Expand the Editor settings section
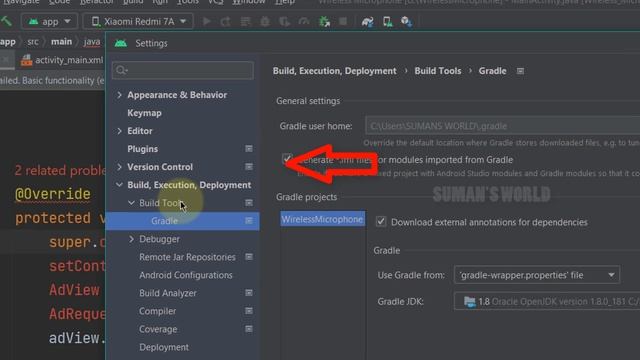The height and width of the screenshot is (360, 640). coord(119,131)
